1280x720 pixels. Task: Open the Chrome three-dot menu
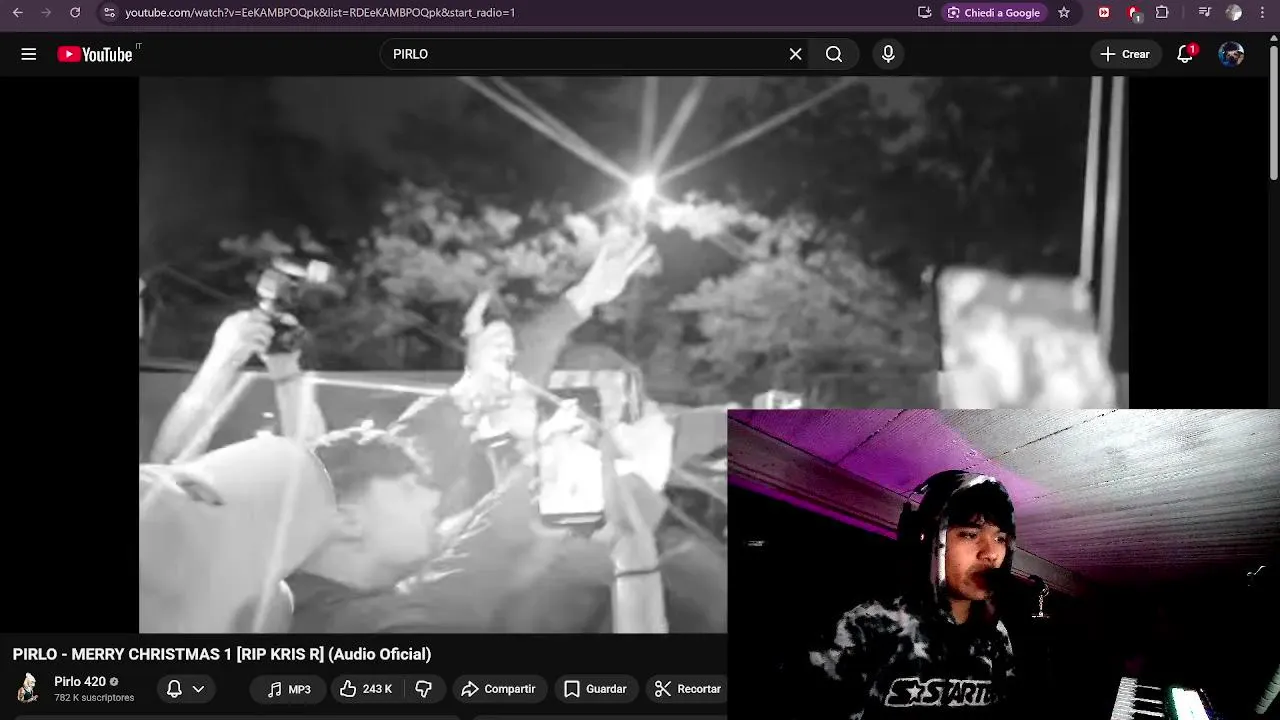pyautogui.click(x=1264, y=12)
